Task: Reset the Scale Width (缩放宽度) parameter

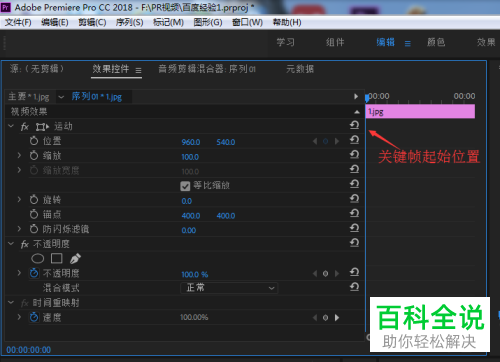Action: coord(354,169)
